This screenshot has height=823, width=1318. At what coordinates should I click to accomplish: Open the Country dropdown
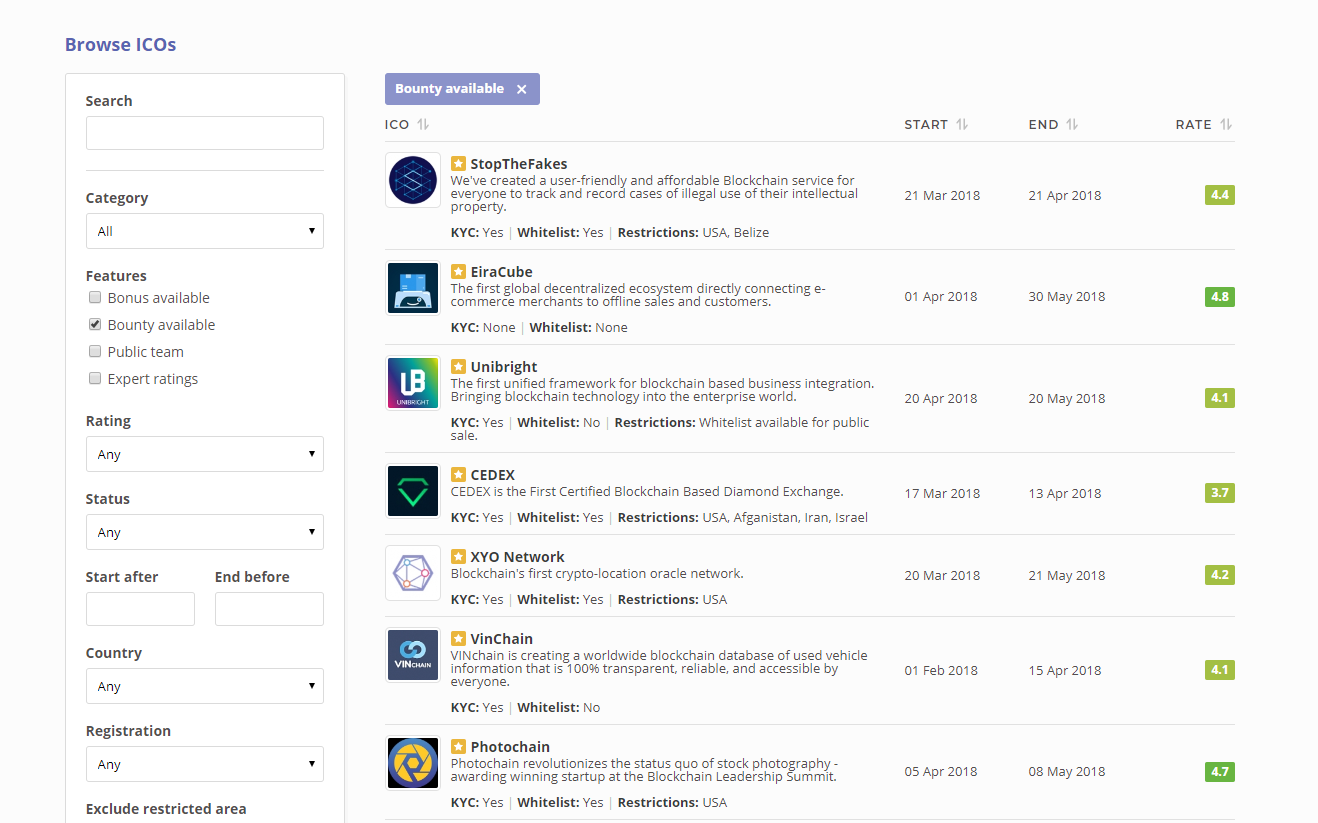point(205,686)
